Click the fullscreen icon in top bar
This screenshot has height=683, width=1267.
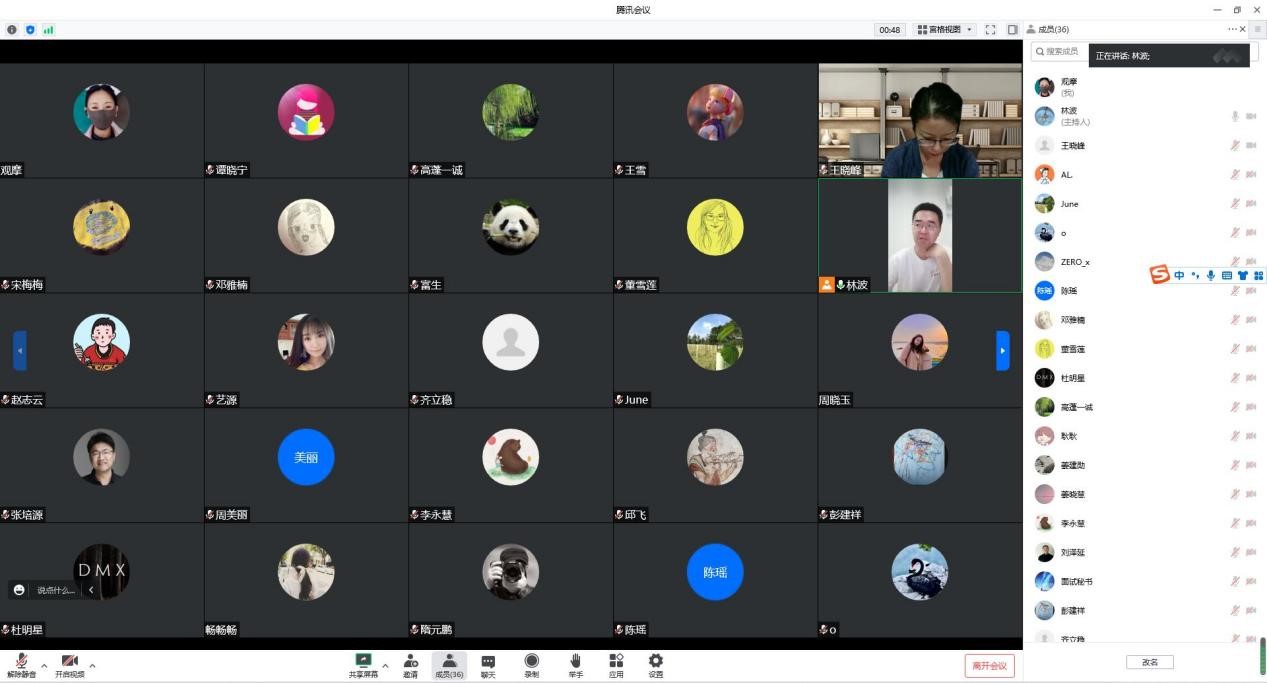click(990, 30)
